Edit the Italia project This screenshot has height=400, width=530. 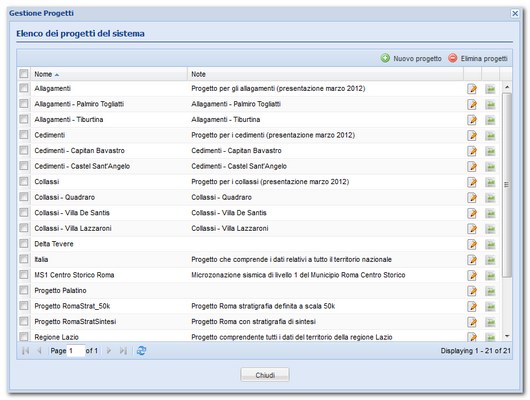coord(472,260)
